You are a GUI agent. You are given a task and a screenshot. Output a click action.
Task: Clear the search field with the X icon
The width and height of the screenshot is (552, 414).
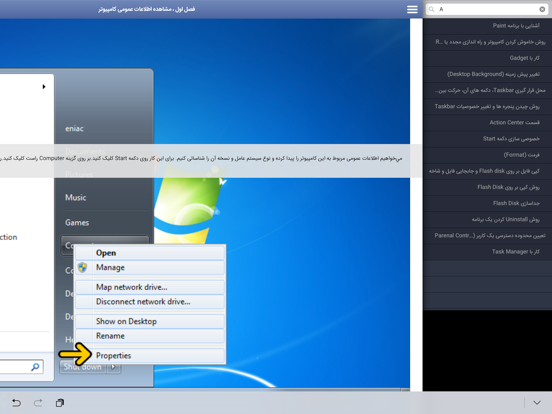[x=542, y=9]
